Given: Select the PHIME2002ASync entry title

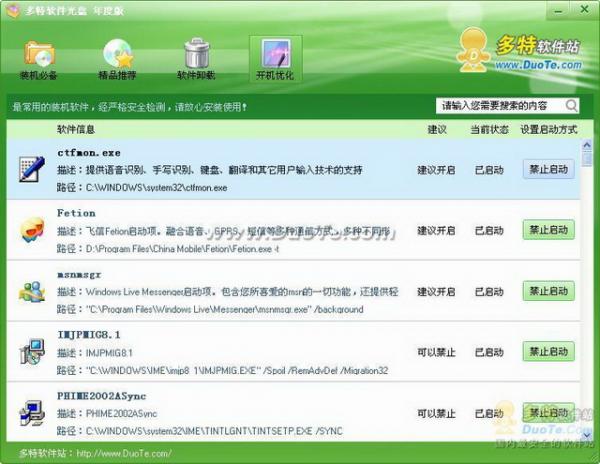Looking at the screenshot, I should pyautogui.click(x=101, y=396).
